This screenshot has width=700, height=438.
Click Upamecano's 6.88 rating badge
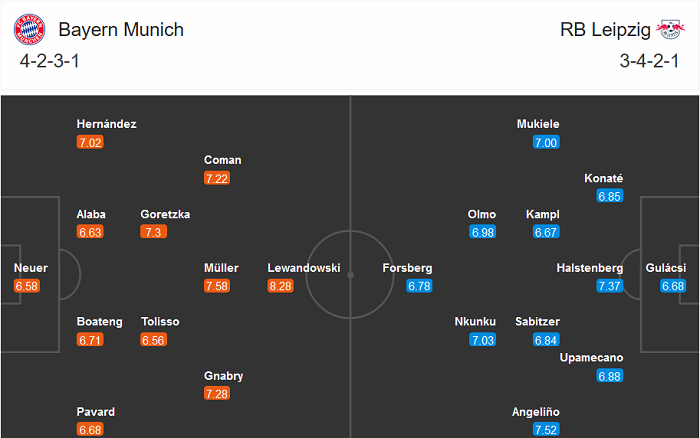click(610, 376)
